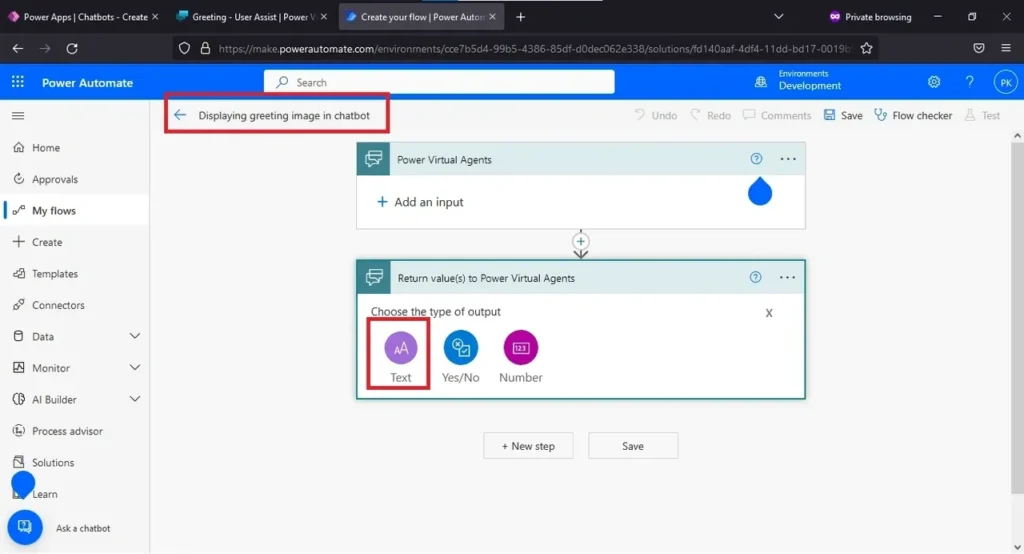Choose the Number output type
Viewport: 1024px width, 554px height.
click(520, 356)
